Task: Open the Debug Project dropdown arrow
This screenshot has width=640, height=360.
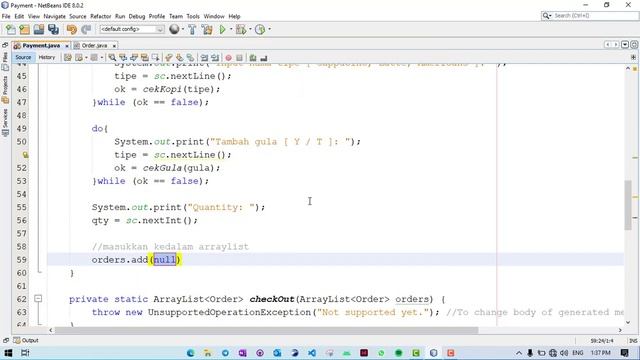Action: click(250, 29)
